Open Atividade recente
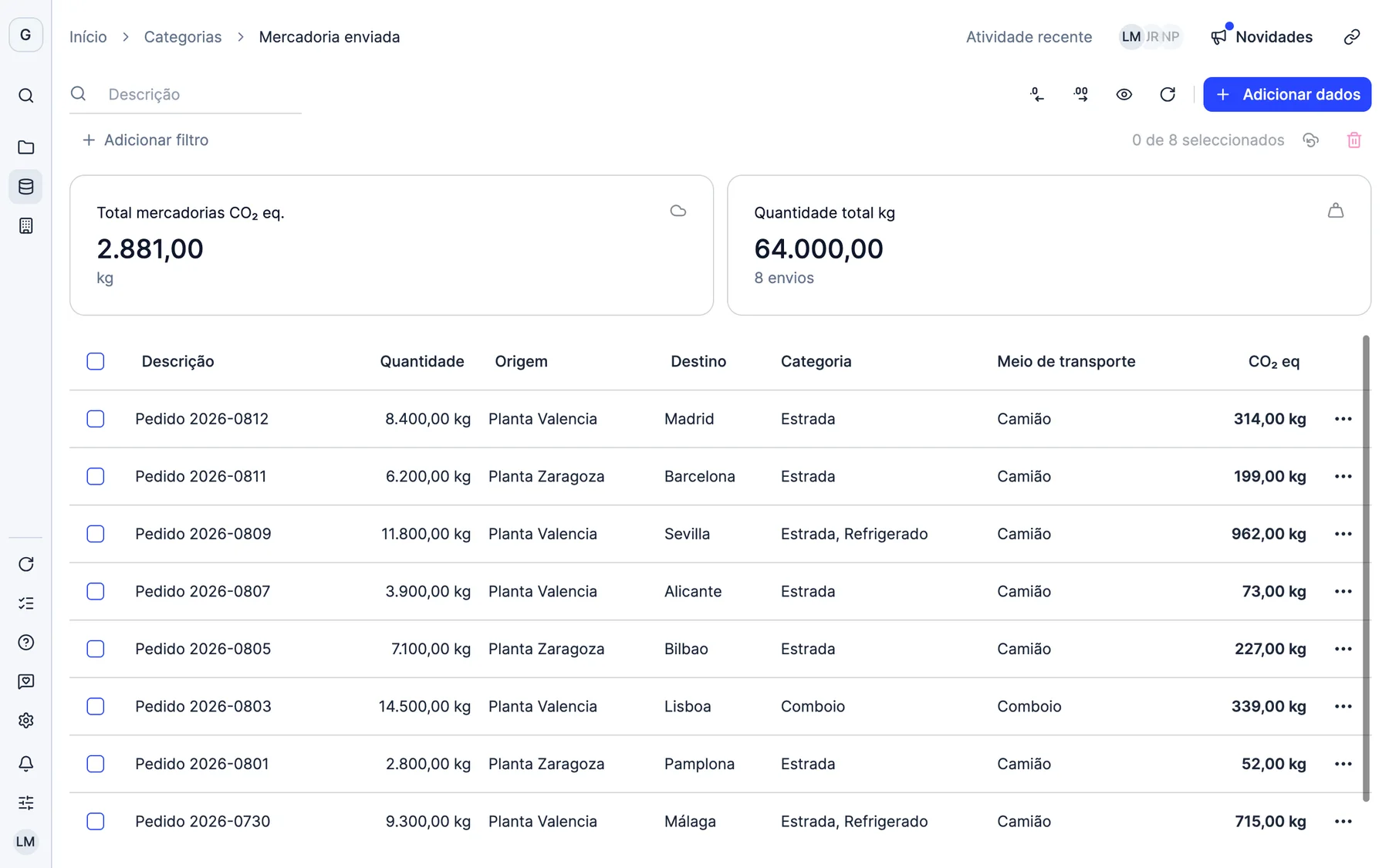The image size is (1389, 868). coord(1029,37)
